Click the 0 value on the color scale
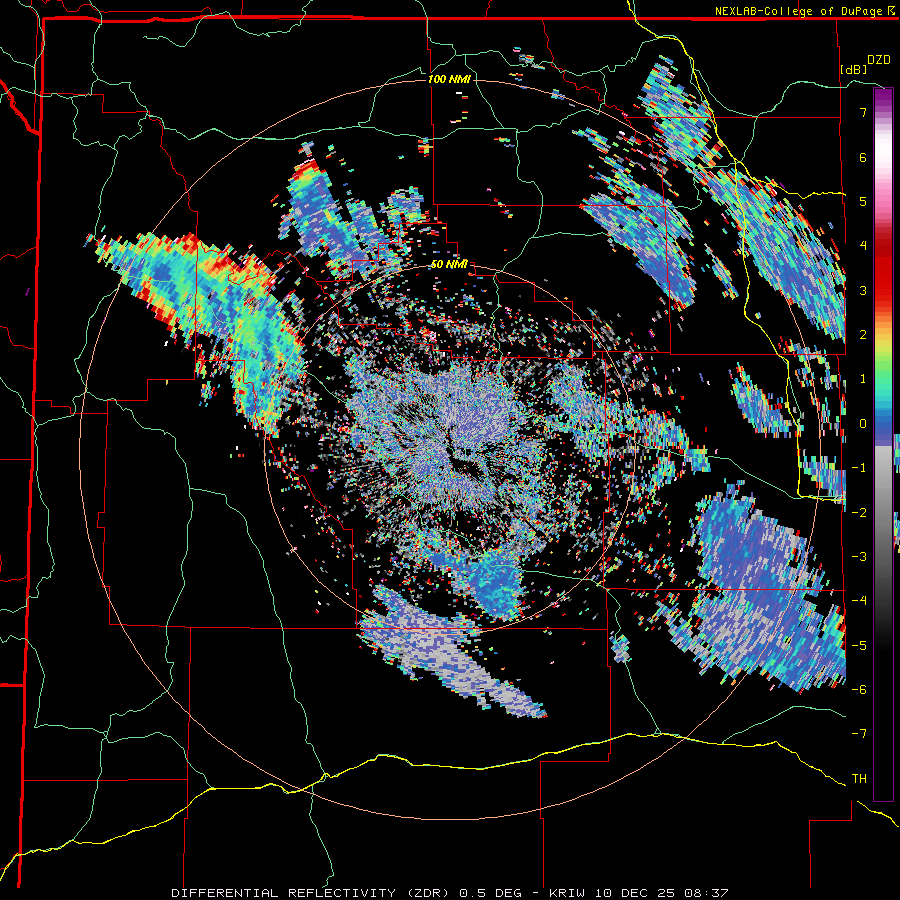900x900 pixels. tap(863, 424)
